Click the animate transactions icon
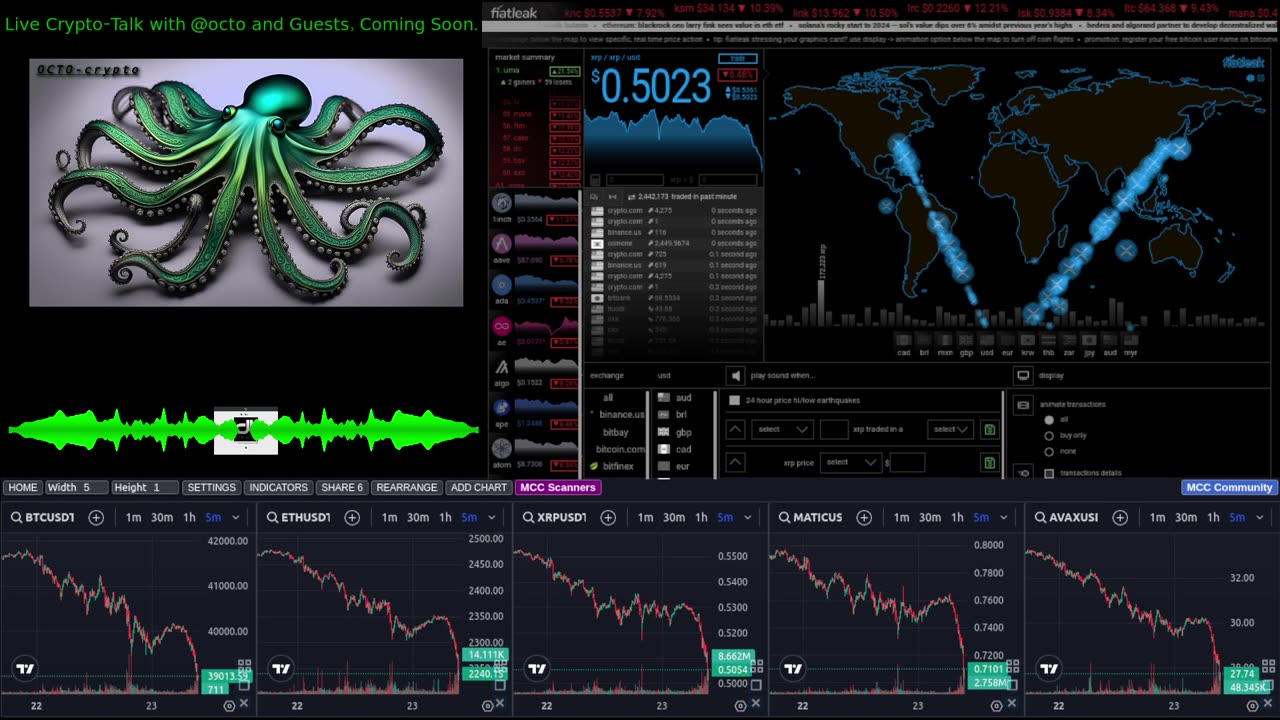The height and width of the screenshot is (720, 1280). click(1023, 406)
